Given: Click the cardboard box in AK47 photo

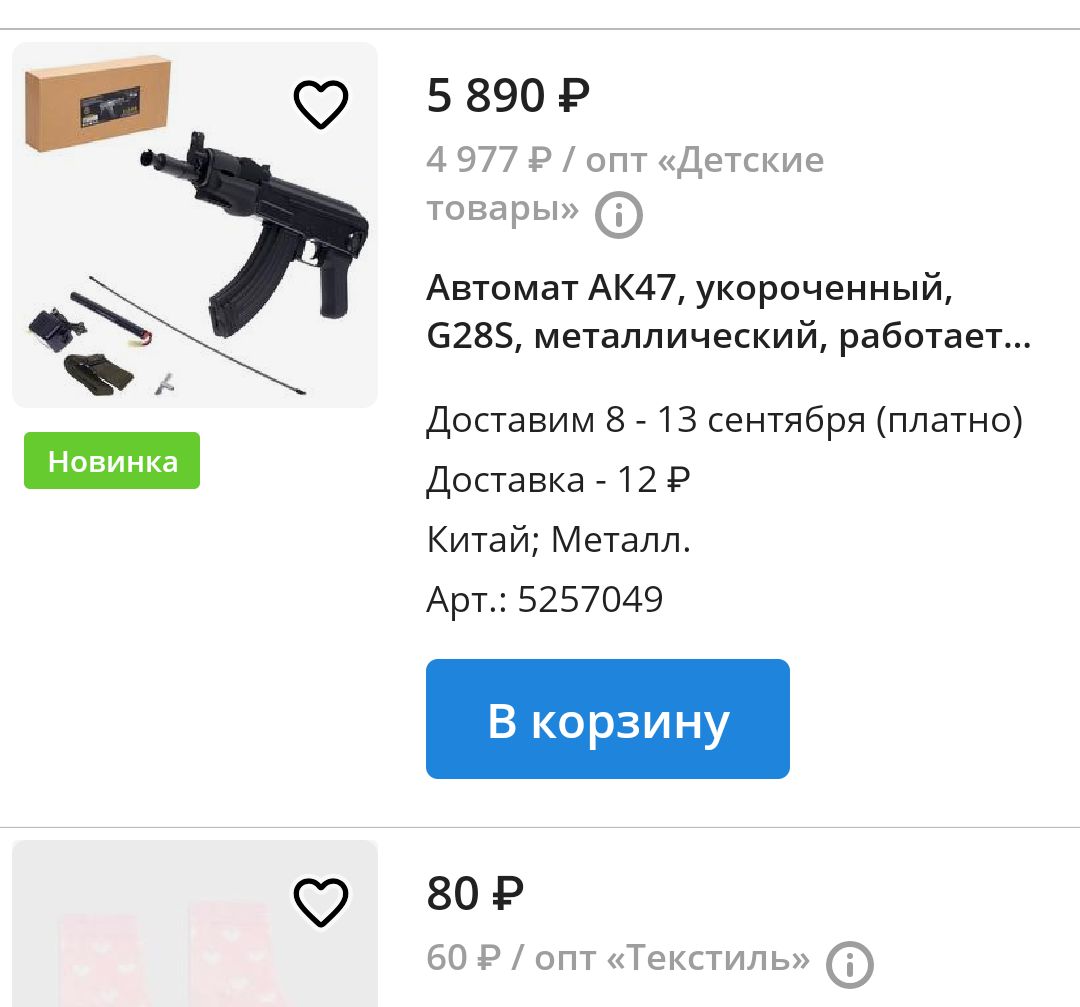Looking at the screenshot, I should coord(98,103).
